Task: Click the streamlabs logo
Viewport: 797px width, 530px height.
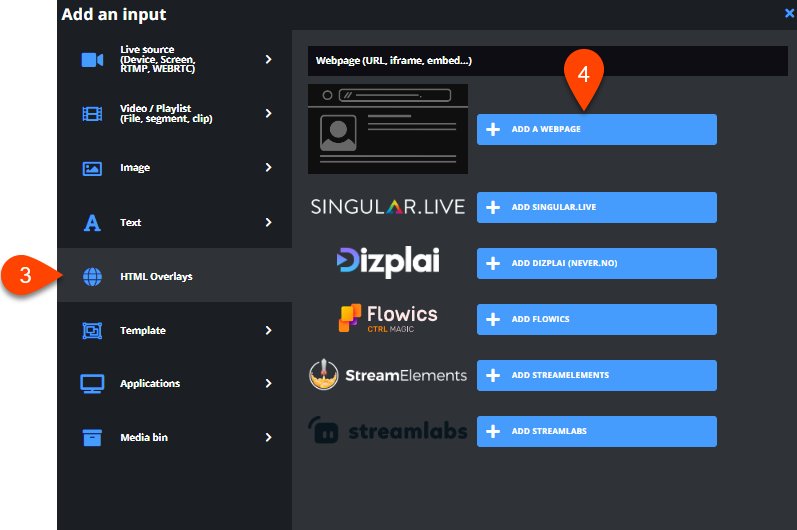Action: point(388,430)
